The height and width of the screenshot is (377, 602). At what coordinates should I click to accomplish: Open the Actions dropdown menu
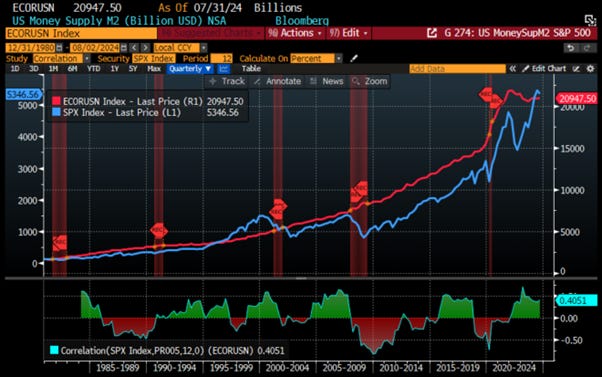tap(296, 33)
